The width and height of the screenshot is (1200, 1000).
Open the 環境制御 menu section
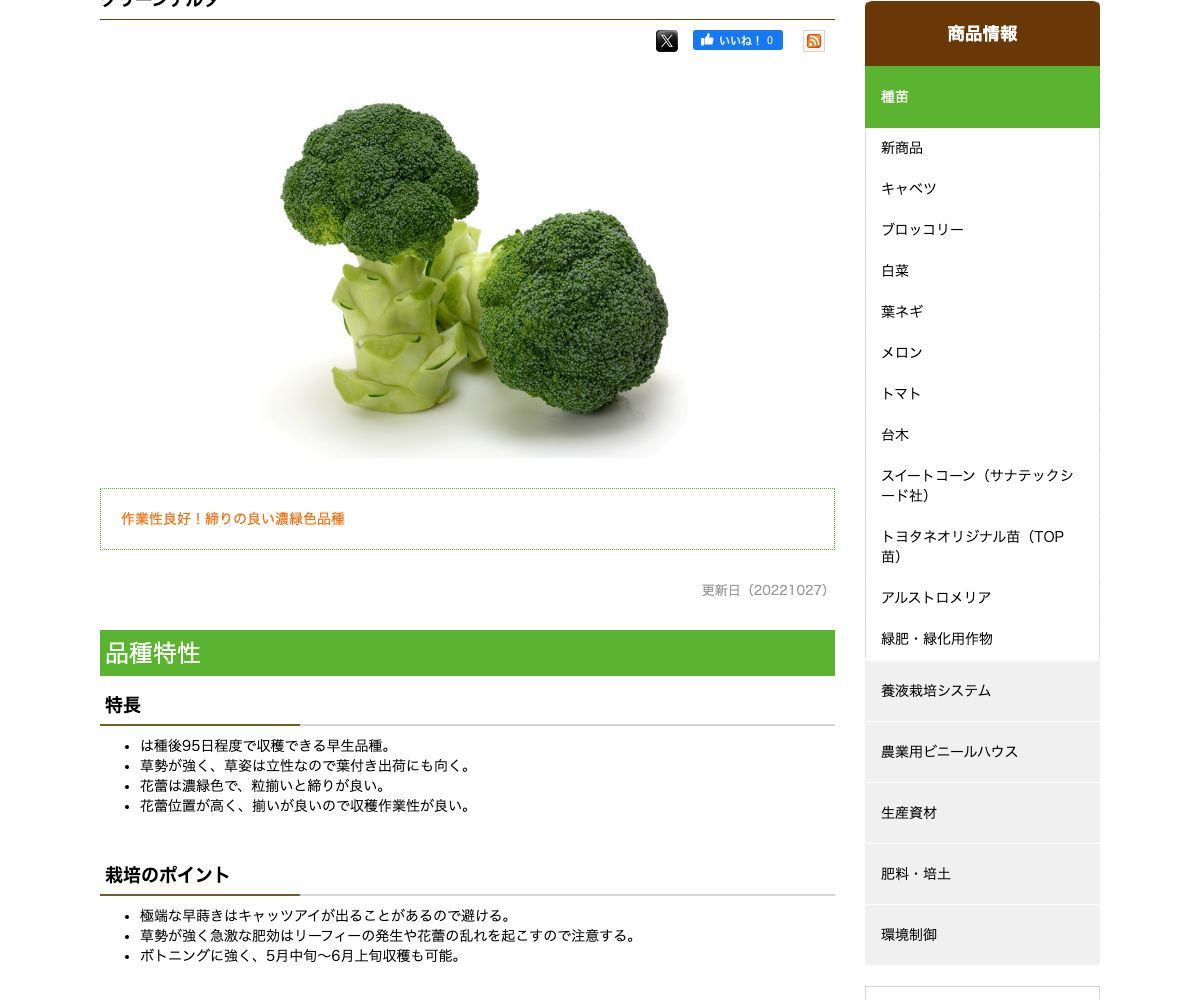coord(982,935)
